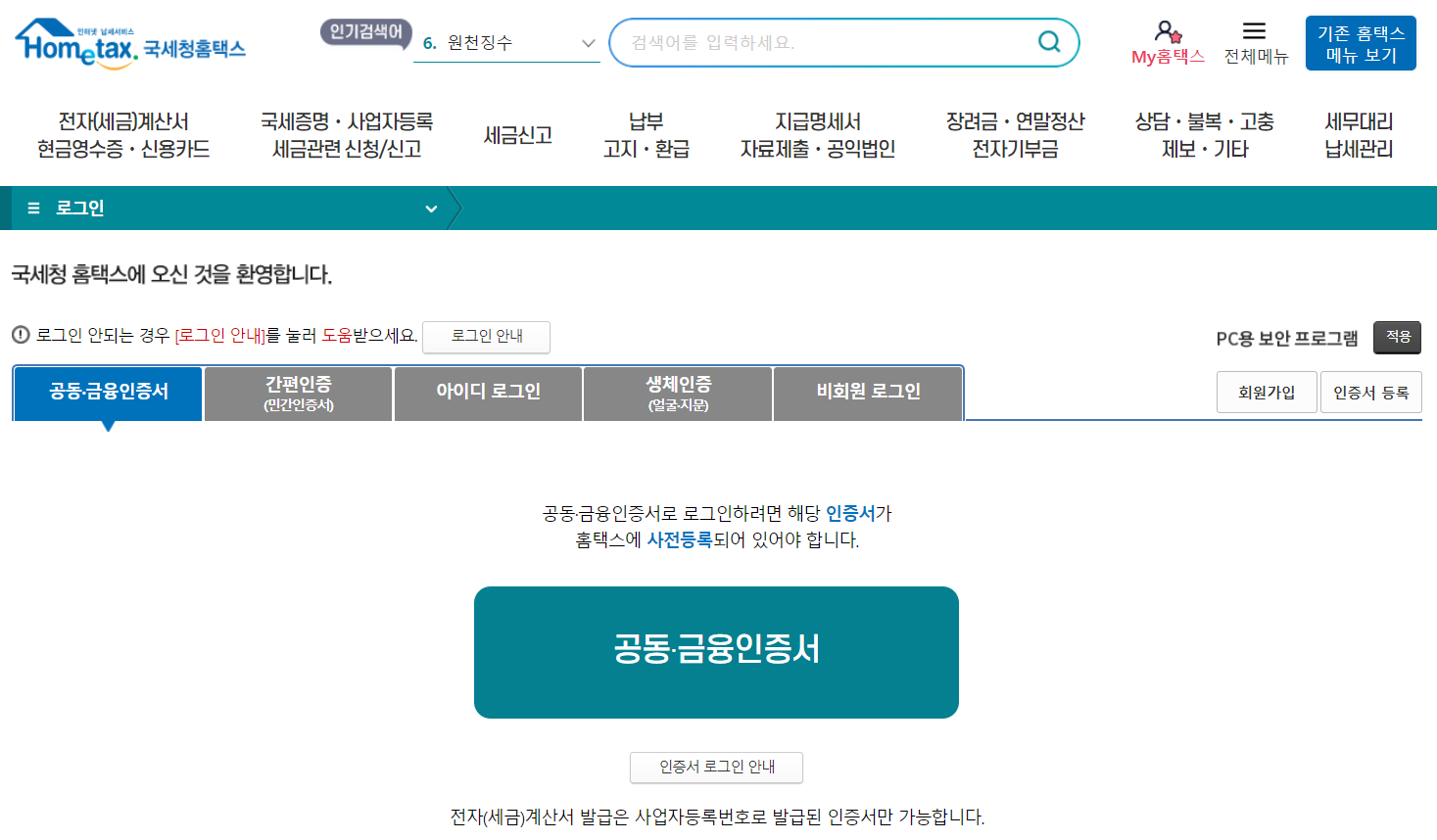The image size is (1437, 840).
Task: Click 기존 홈택스 메뉴 보기 button
Action: click(1361, 44)
